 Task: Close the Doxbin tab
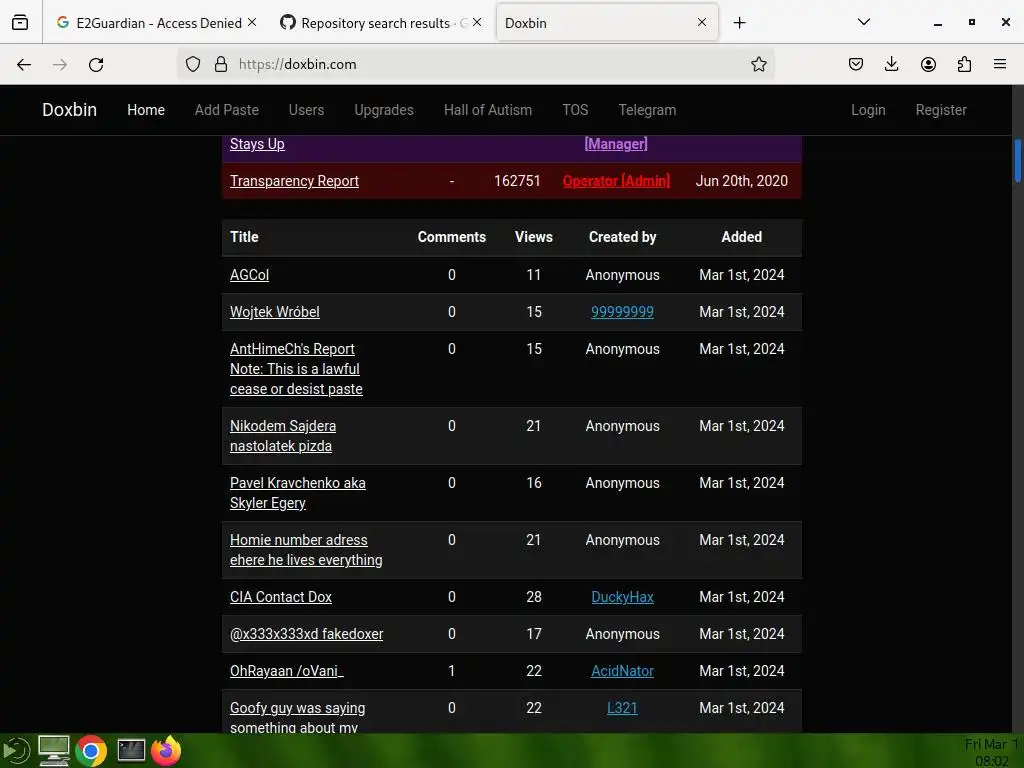coord(701,22)
